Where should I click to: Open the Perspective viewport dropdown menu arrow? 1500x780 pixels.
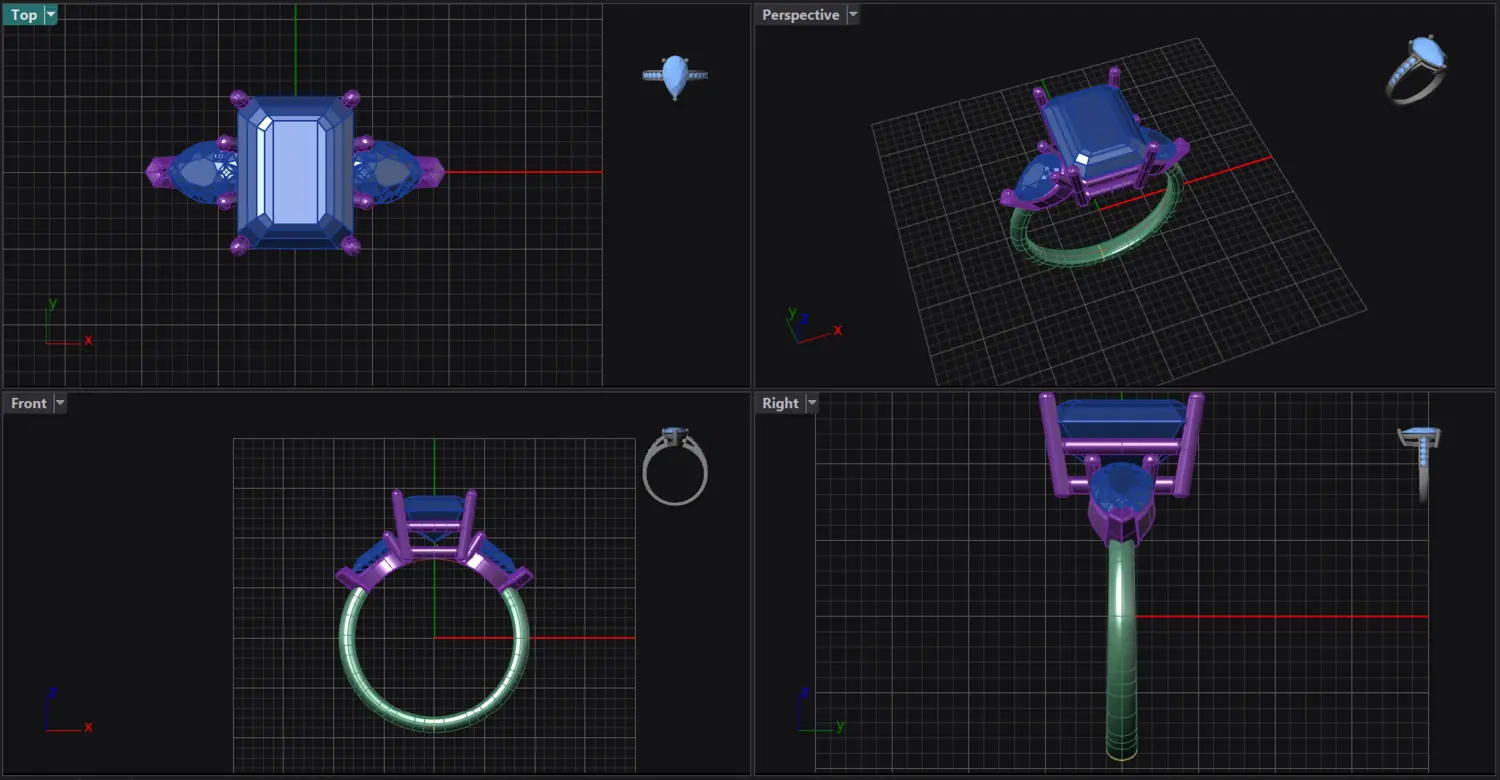853,15
